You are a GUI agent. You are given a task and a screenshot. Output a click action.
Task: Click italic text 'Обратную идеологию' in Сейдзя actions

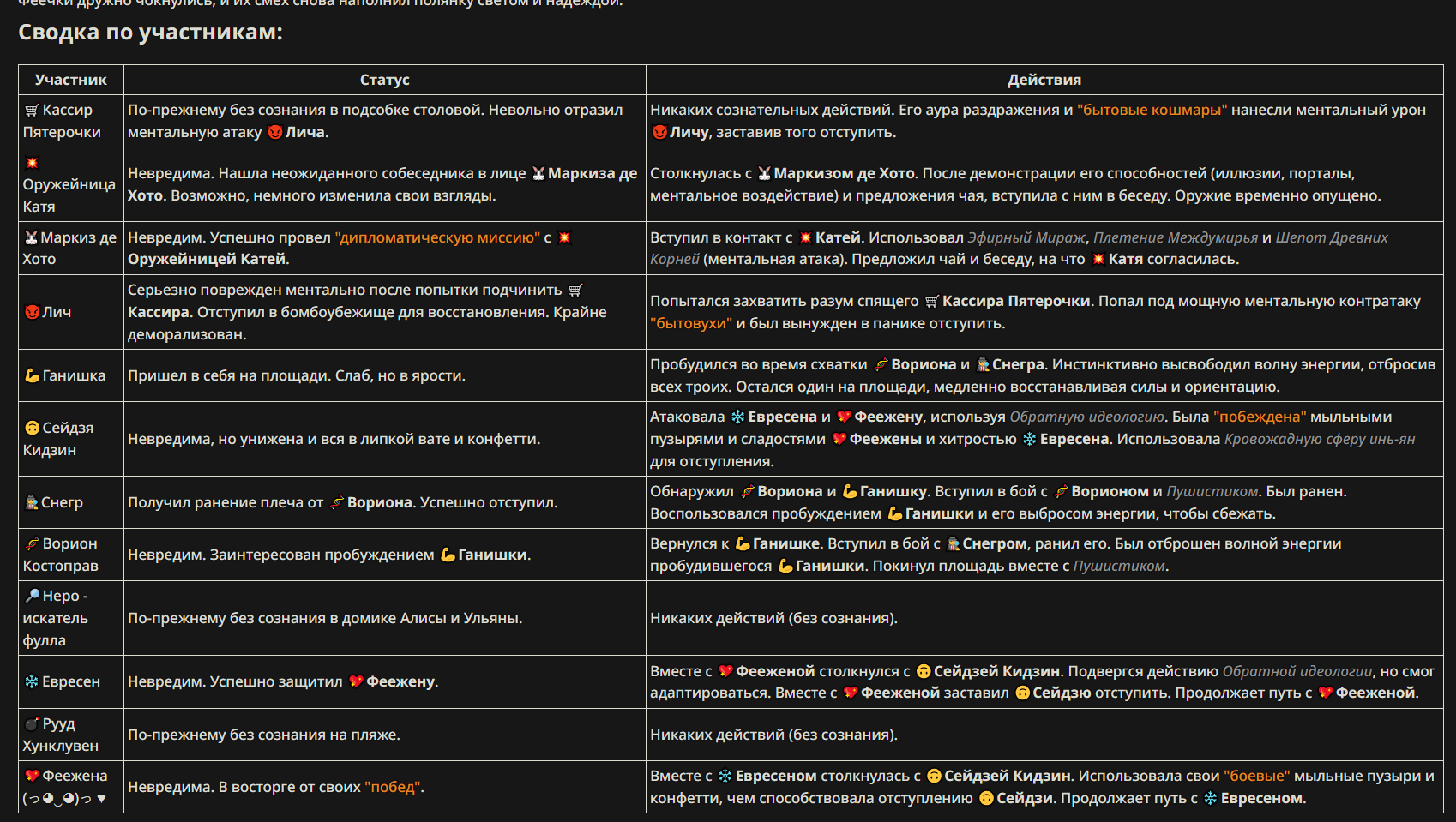[1088, 417]
